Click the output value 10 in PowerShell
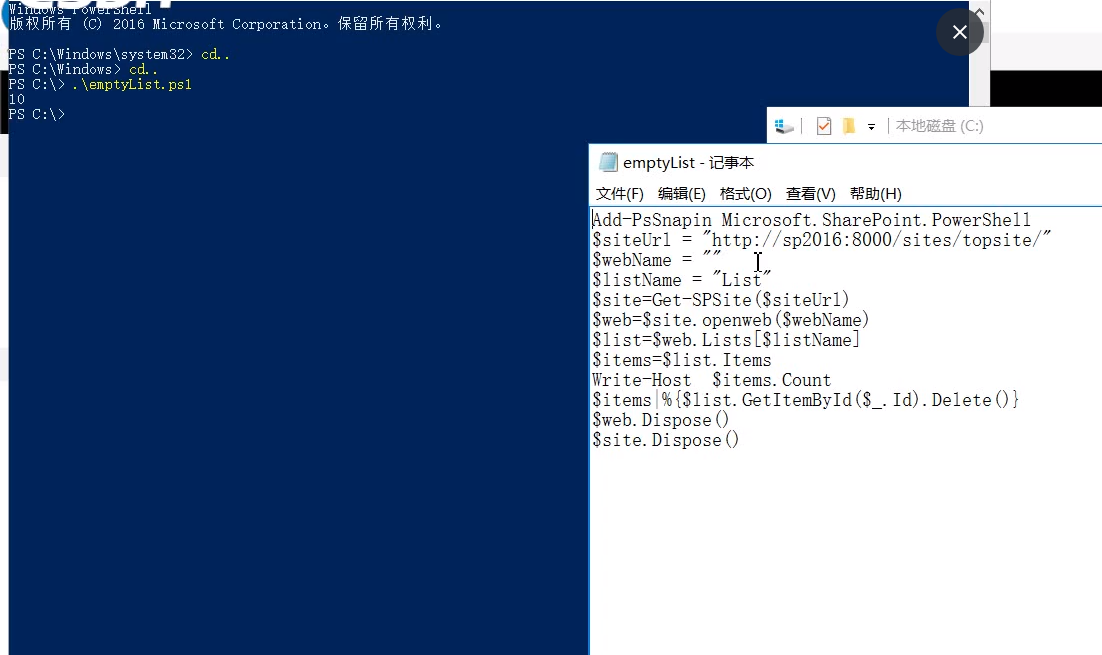This screenshot has width=1102, height=655. click(16, 99)
